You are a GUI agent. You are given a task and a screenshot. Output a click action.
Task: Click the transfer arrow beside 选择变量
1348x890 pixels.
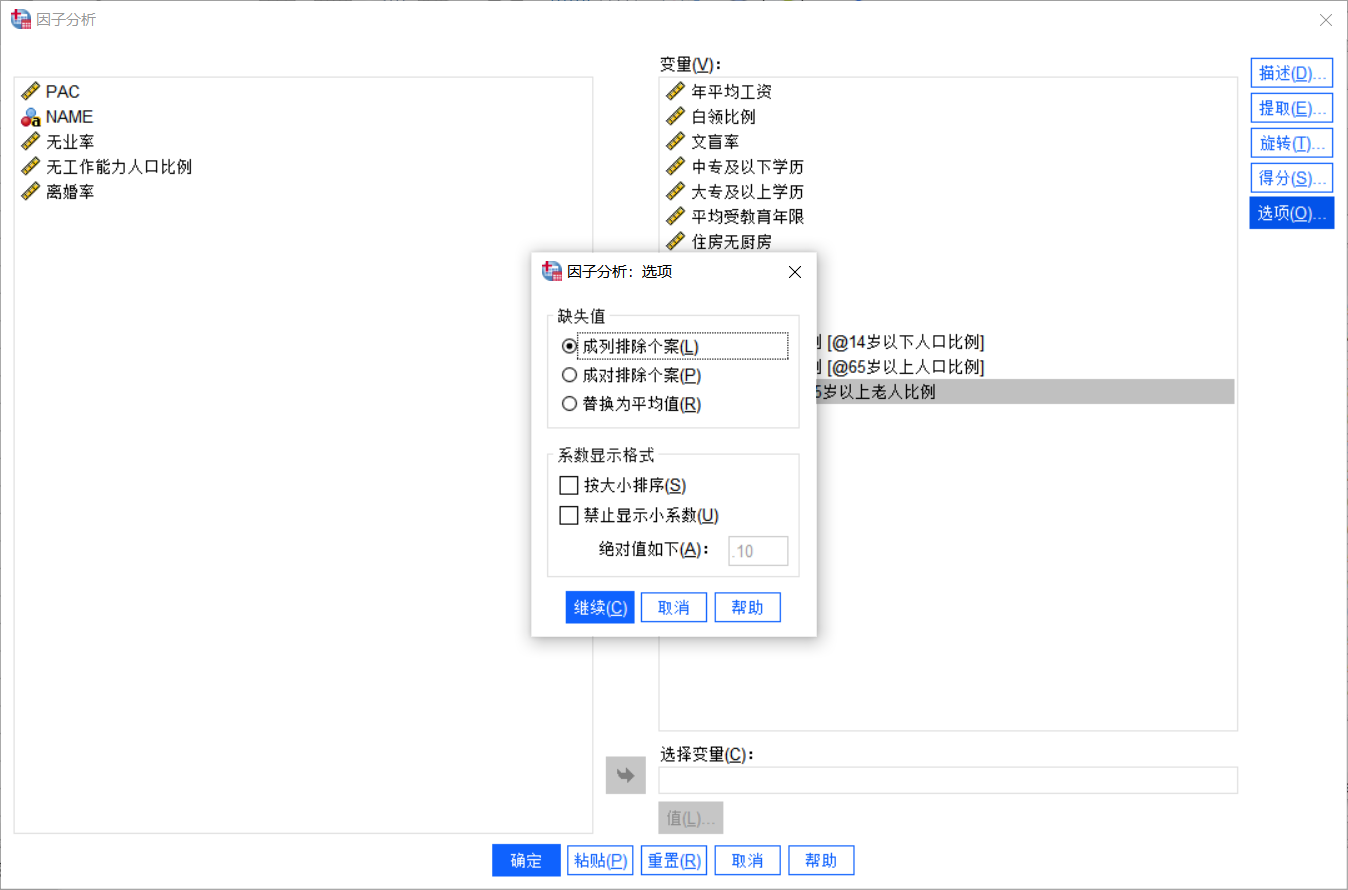coord(625,775)
